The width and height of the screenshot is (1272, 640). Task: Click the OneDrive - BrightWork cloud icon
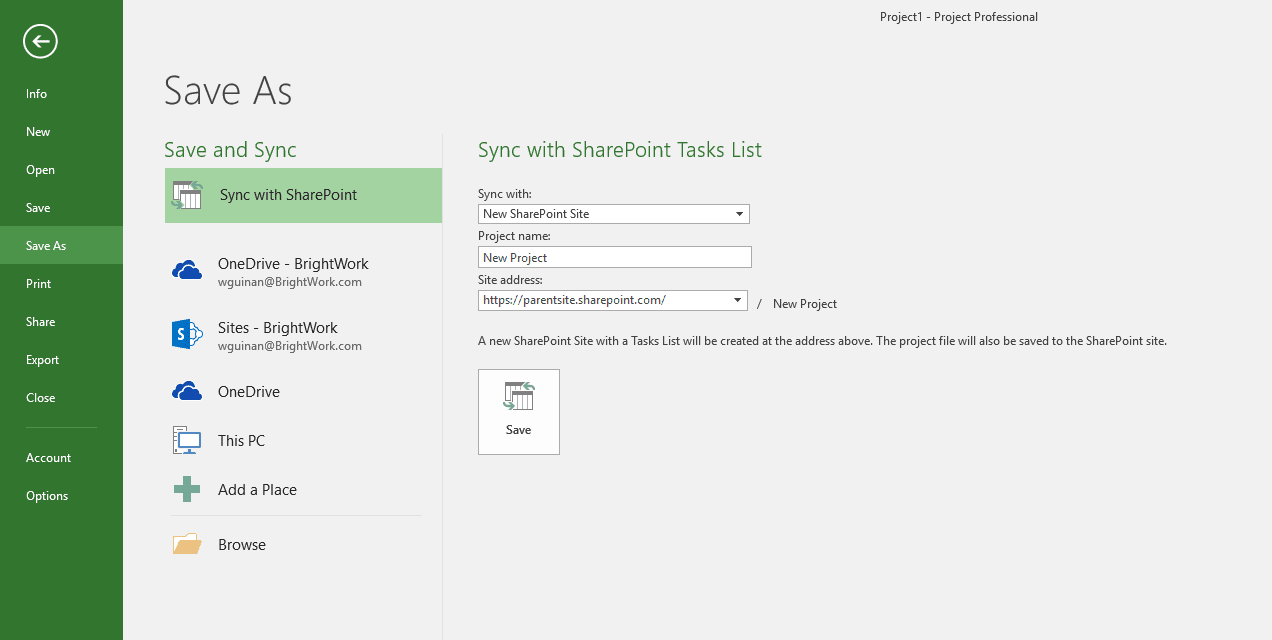(187, 270)
